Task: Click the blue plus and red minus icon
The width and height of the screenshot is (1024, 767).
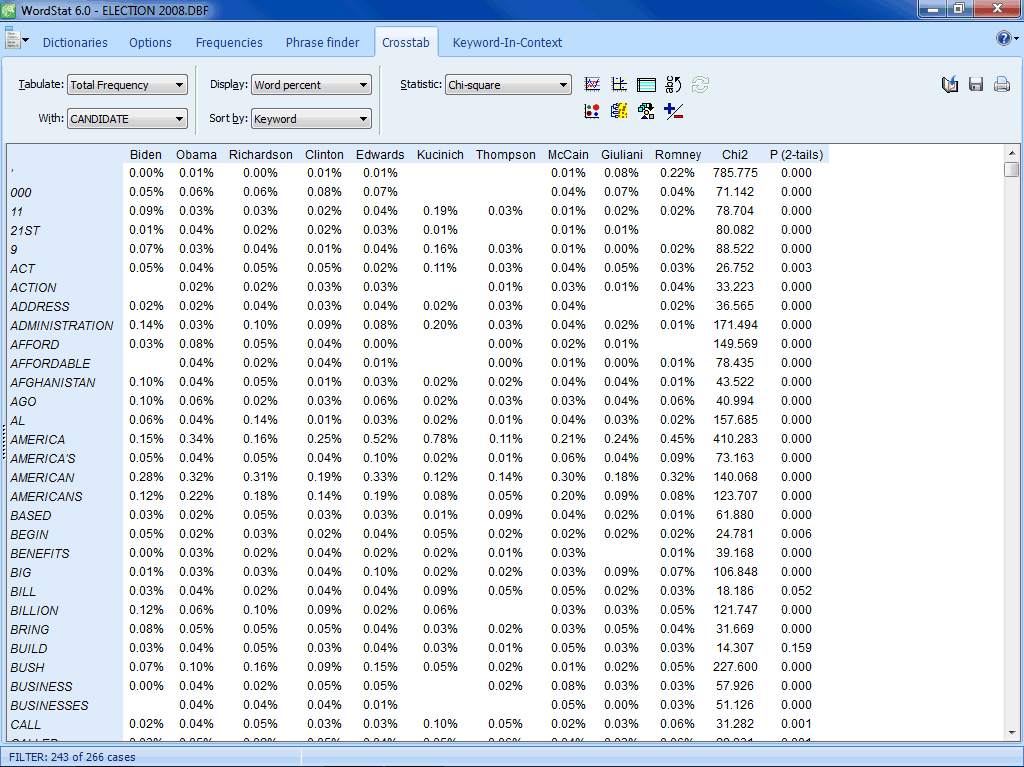Action: click(673, 111)
